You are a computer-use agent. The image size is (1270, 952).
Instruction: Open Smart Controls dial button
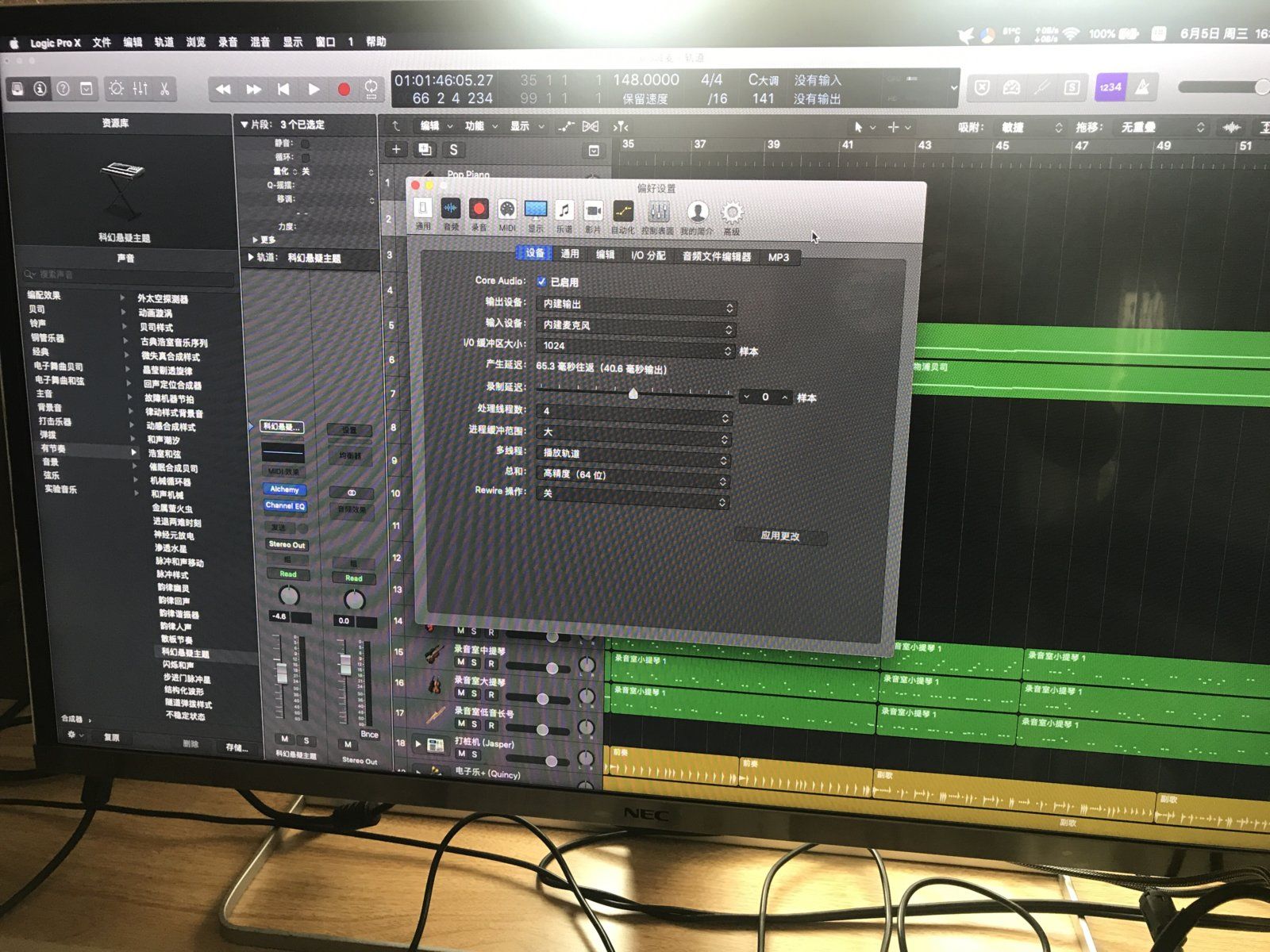(116, 88)
